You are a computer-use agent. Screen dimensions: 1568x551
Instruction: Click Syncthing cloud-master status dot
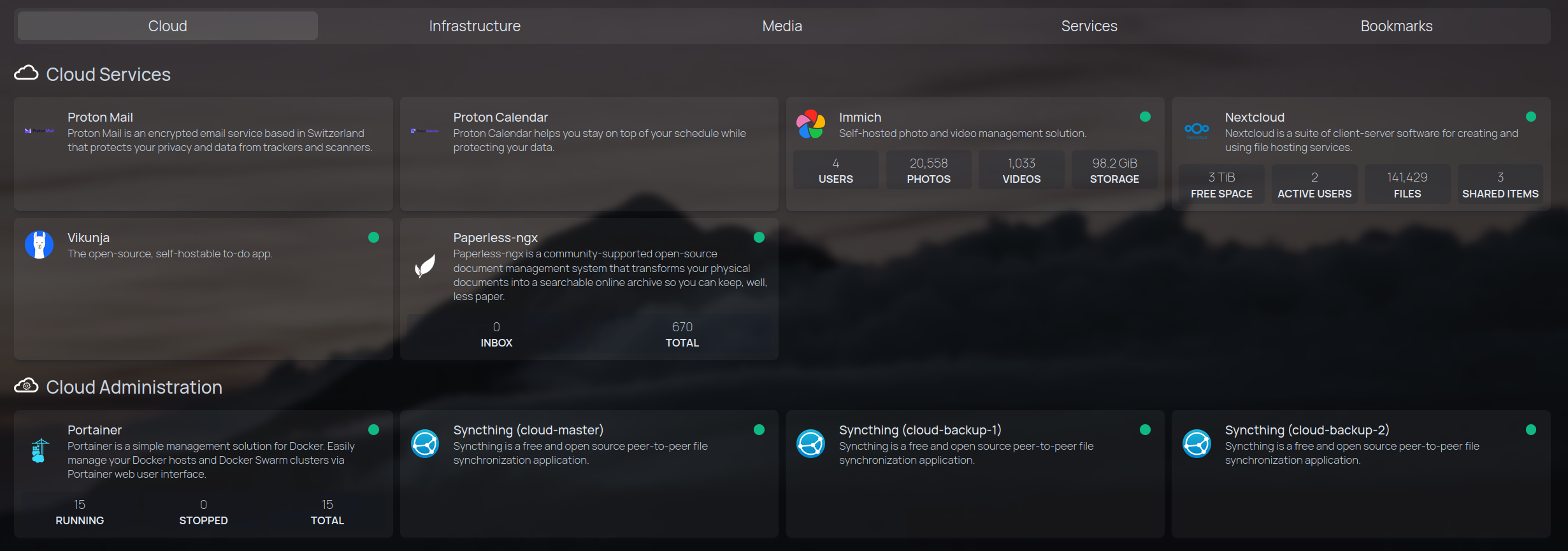coord(759,430)
